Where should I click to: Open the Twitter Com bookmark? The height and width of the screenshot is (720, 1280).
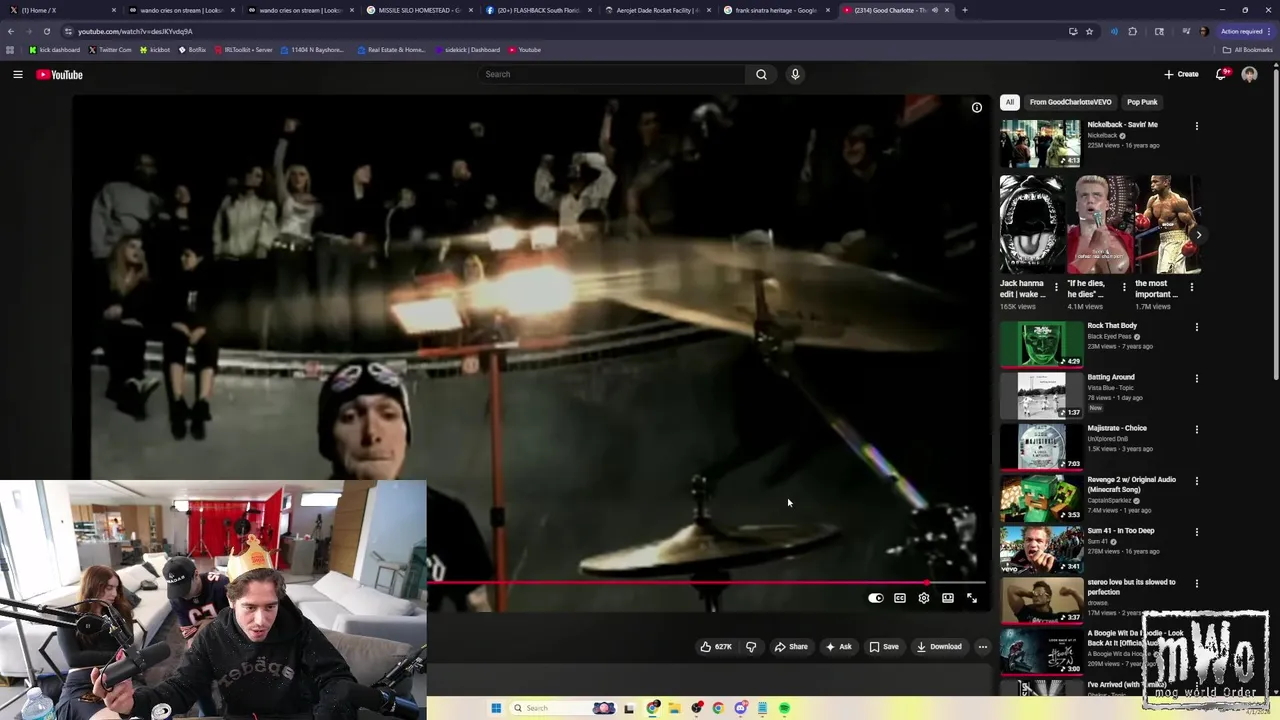pyautogui.click(x=110, y=50)
